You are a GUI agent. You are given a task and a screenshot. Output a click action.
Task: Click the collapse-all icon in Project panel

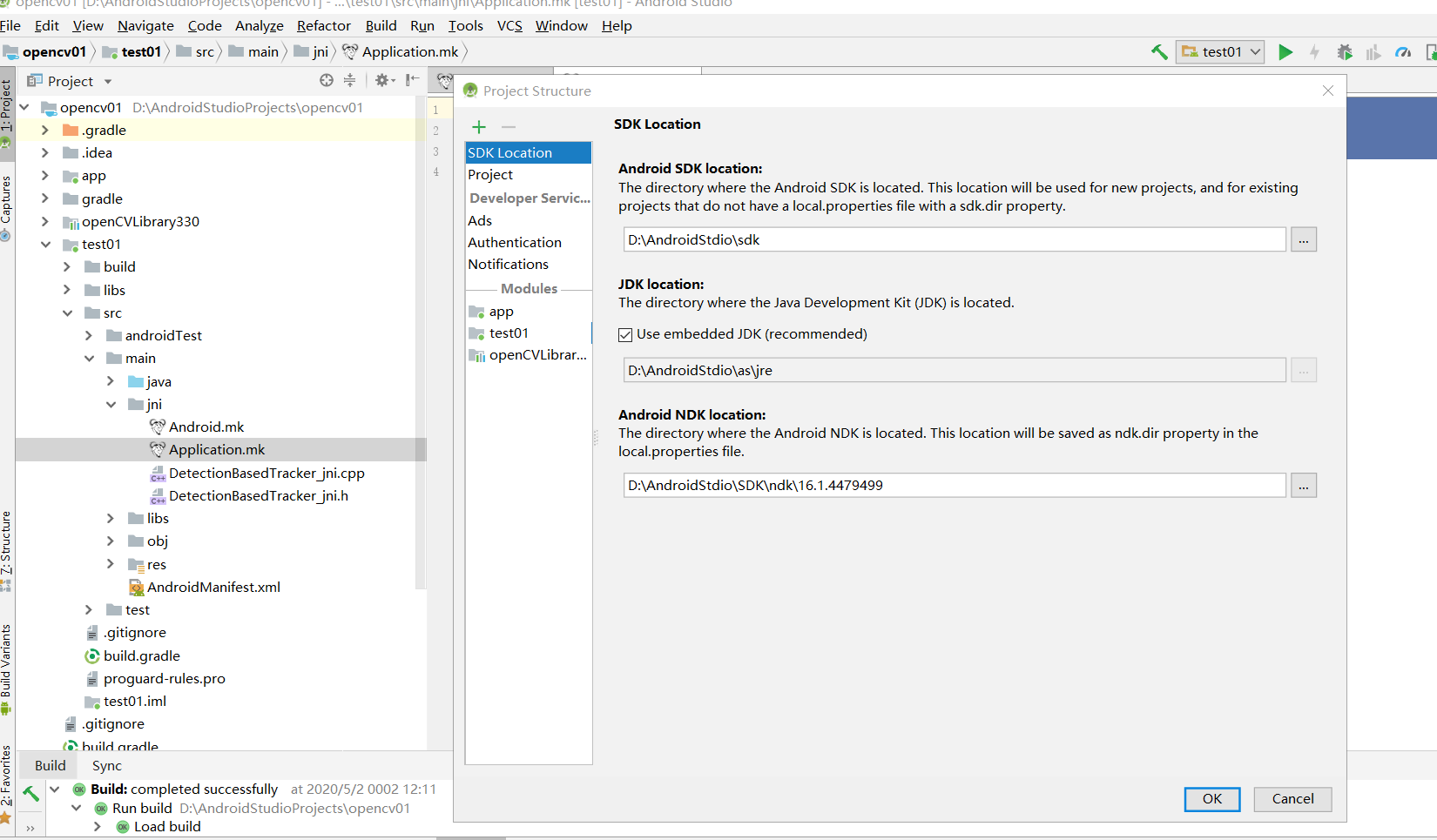click(x=349, y=80)
